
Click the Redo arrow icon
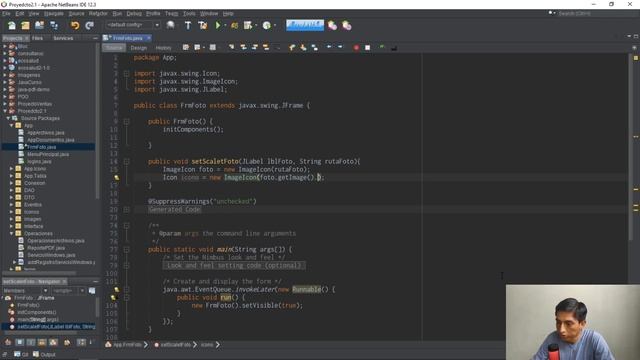pyautogui.click(x=89, y=25)
